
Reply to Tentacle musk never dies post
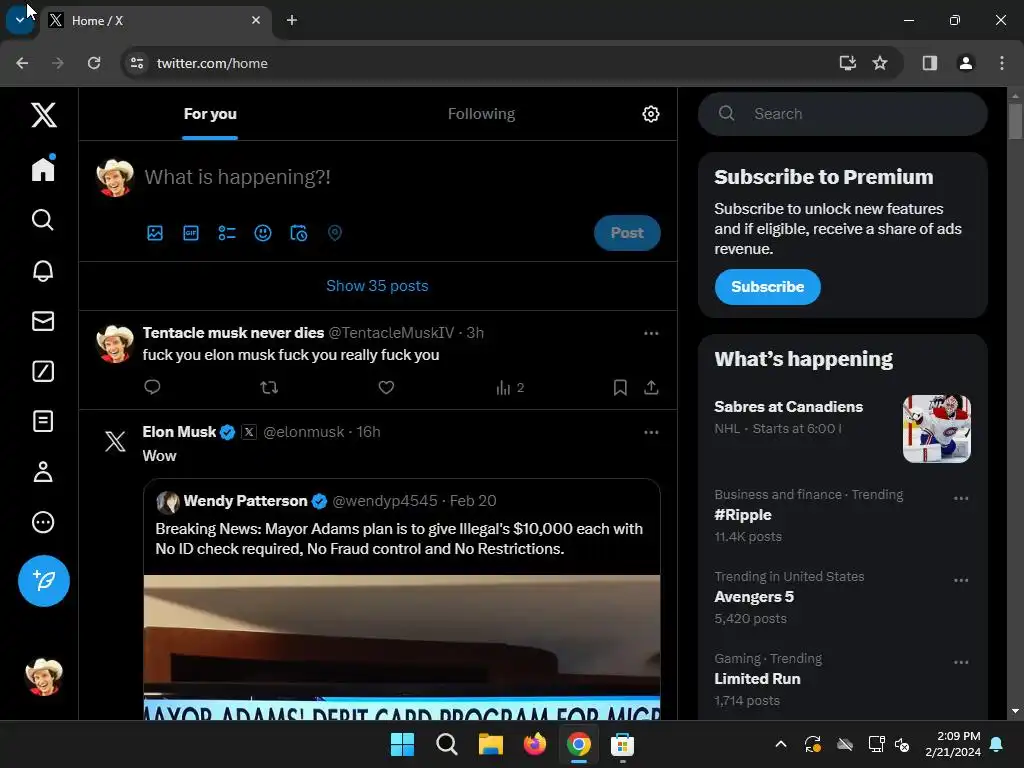coord(152,387)
